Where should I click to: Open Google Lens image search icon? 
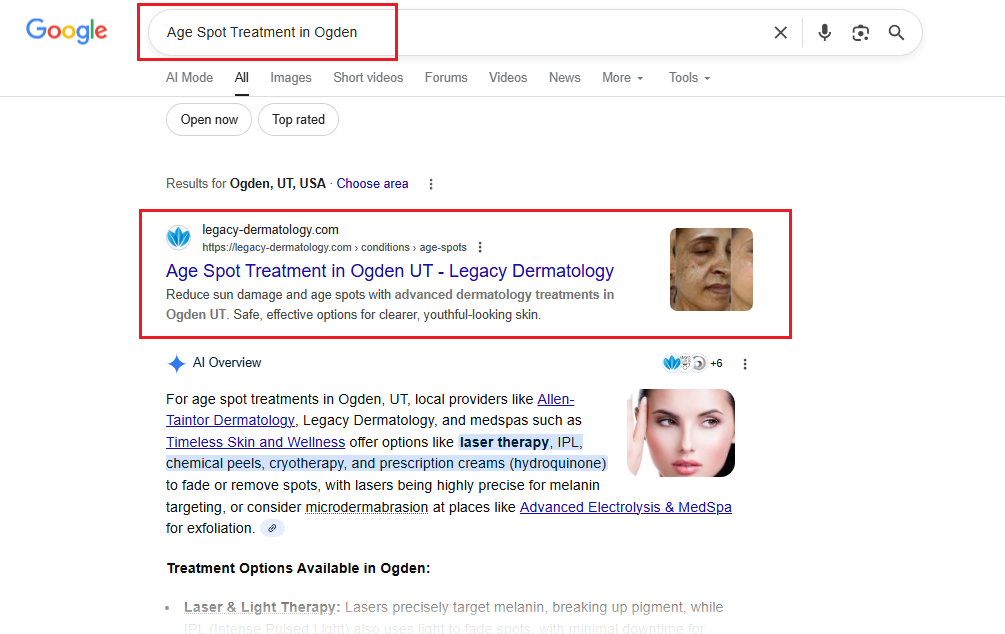[860, 33]
